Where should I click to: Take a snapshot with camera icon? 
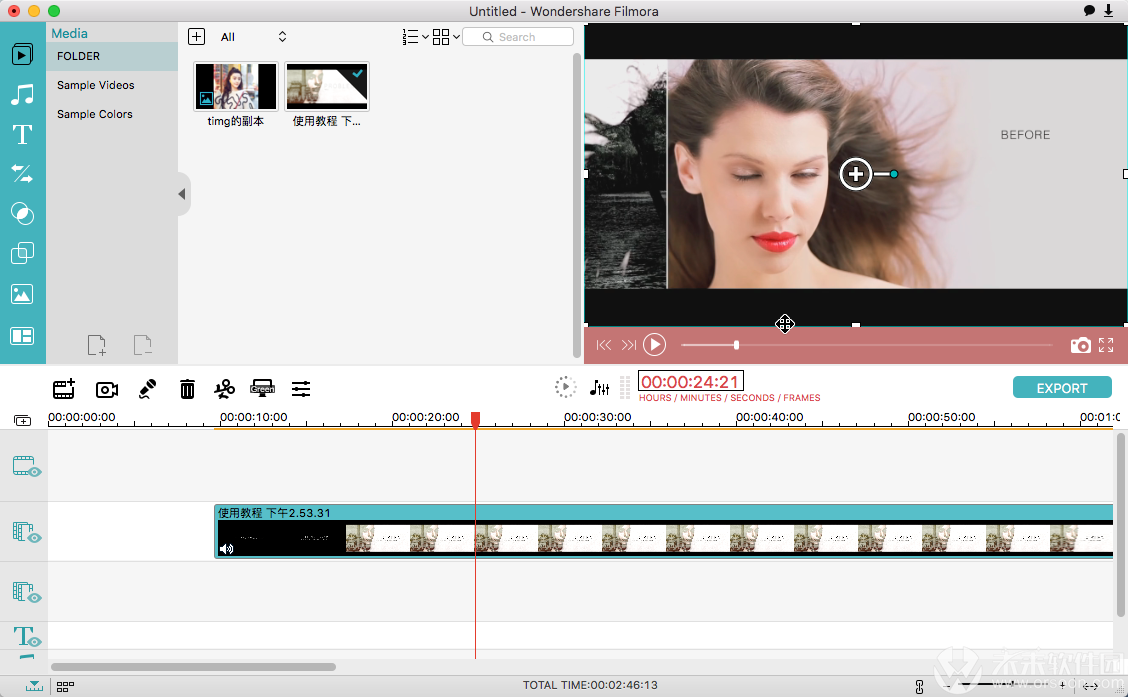click(1081, 345)
